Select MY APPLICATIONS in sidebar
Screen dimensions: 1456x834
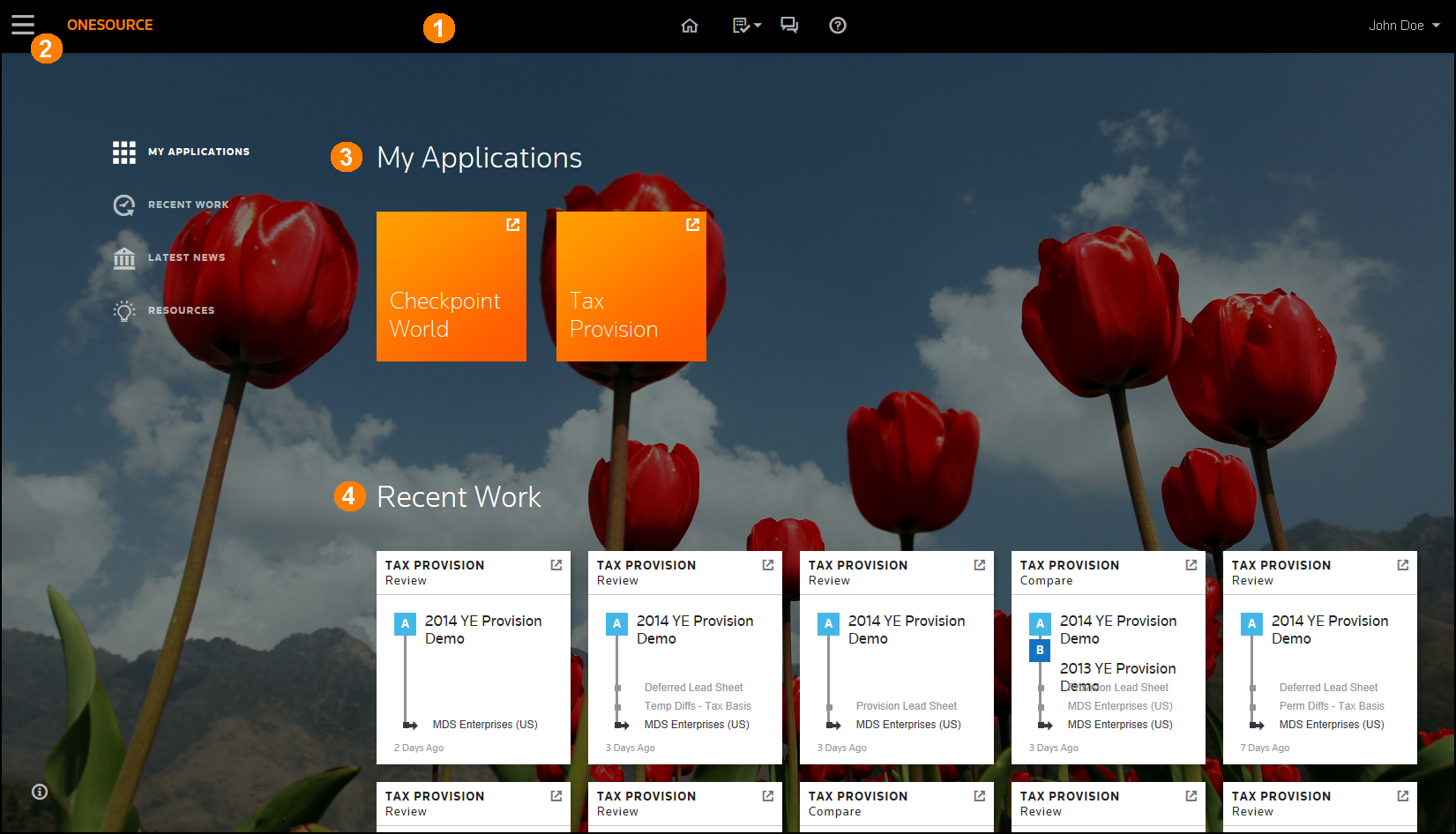tap(198, 152)
